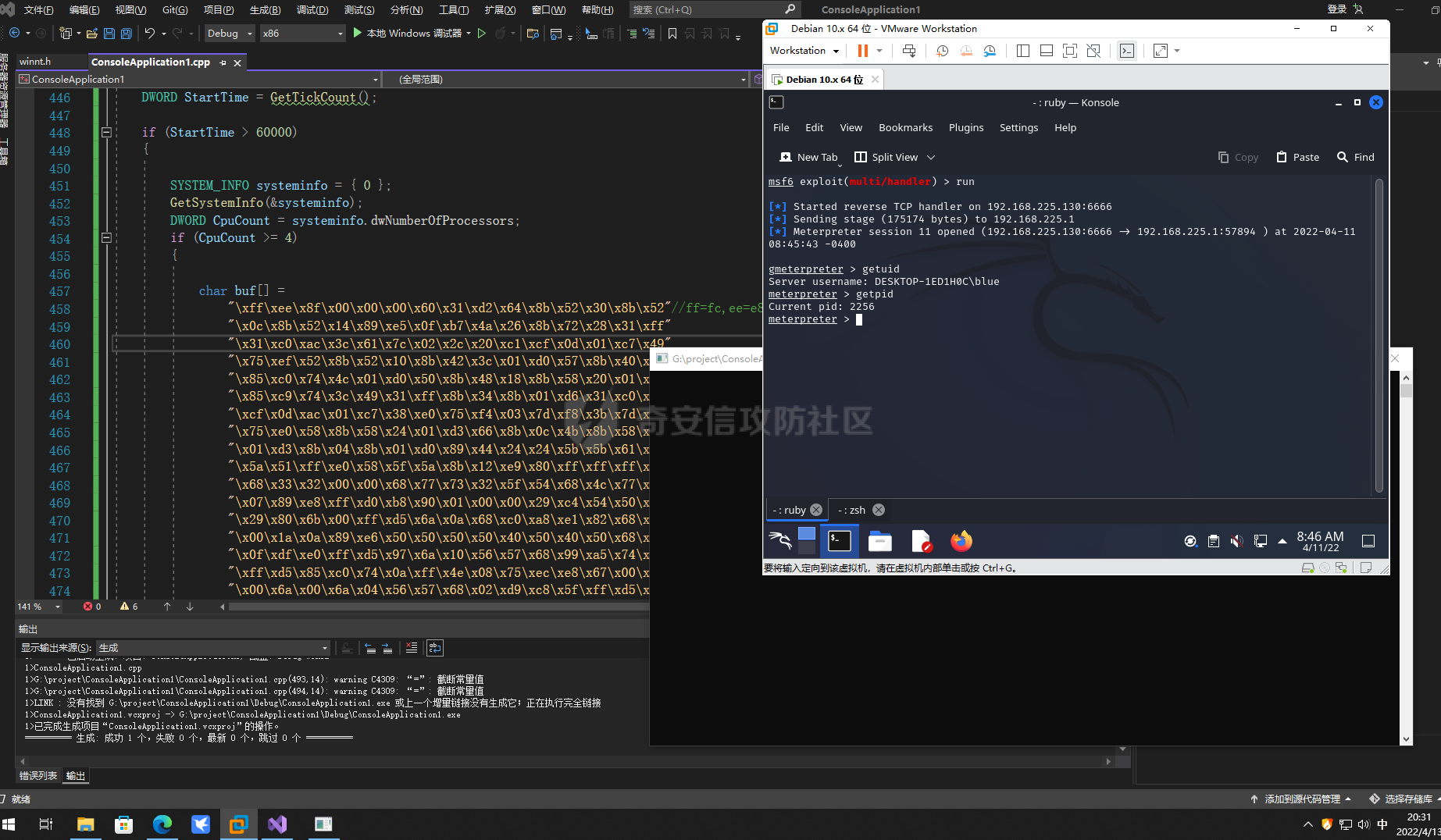Click Paste in Konsole toolbar
The width and height of the screenshot is (1441, 840).
coord(1298,157)
